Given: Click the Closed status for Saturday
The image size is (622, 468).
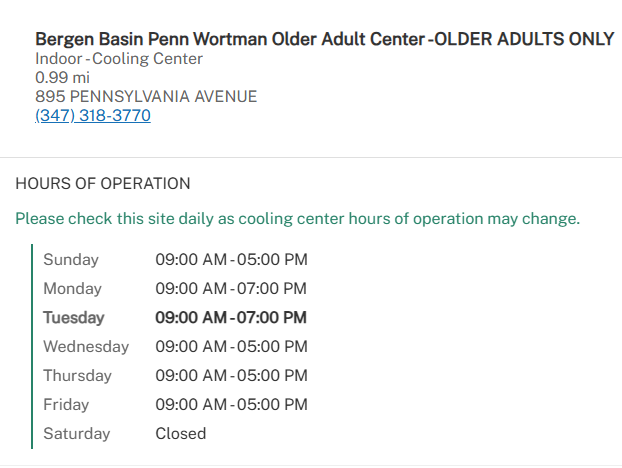Looking at the screenshot, I should pyautogui.click(x=180, y=434).
